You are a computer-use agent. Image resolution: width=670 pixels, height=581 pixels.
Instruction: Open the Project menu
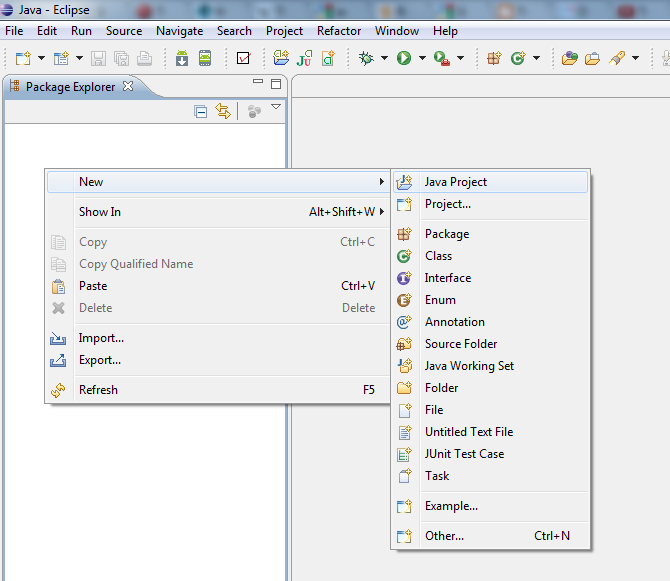coord(284,31)
